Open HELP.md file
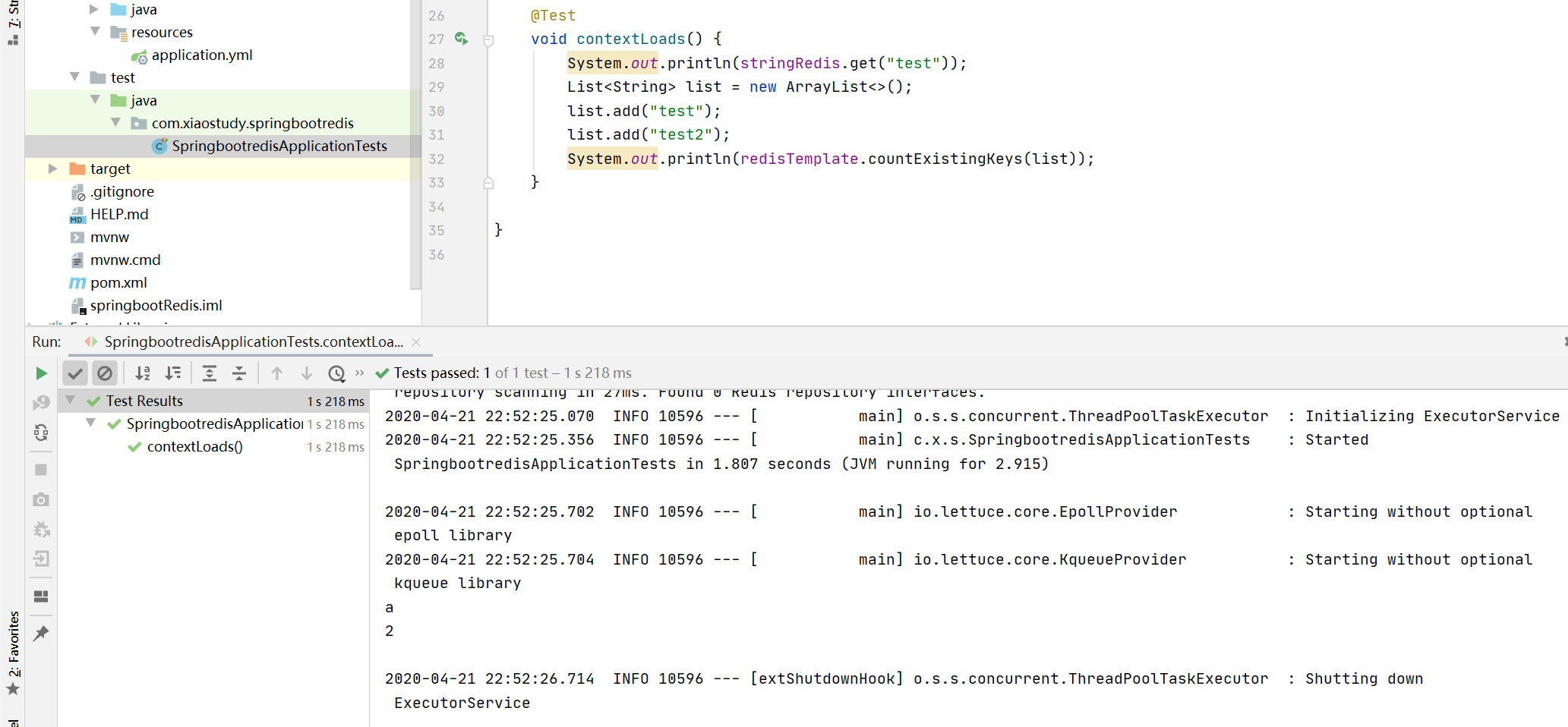The height and width of the screenshot is (727, 1568). tap(119, 214)
